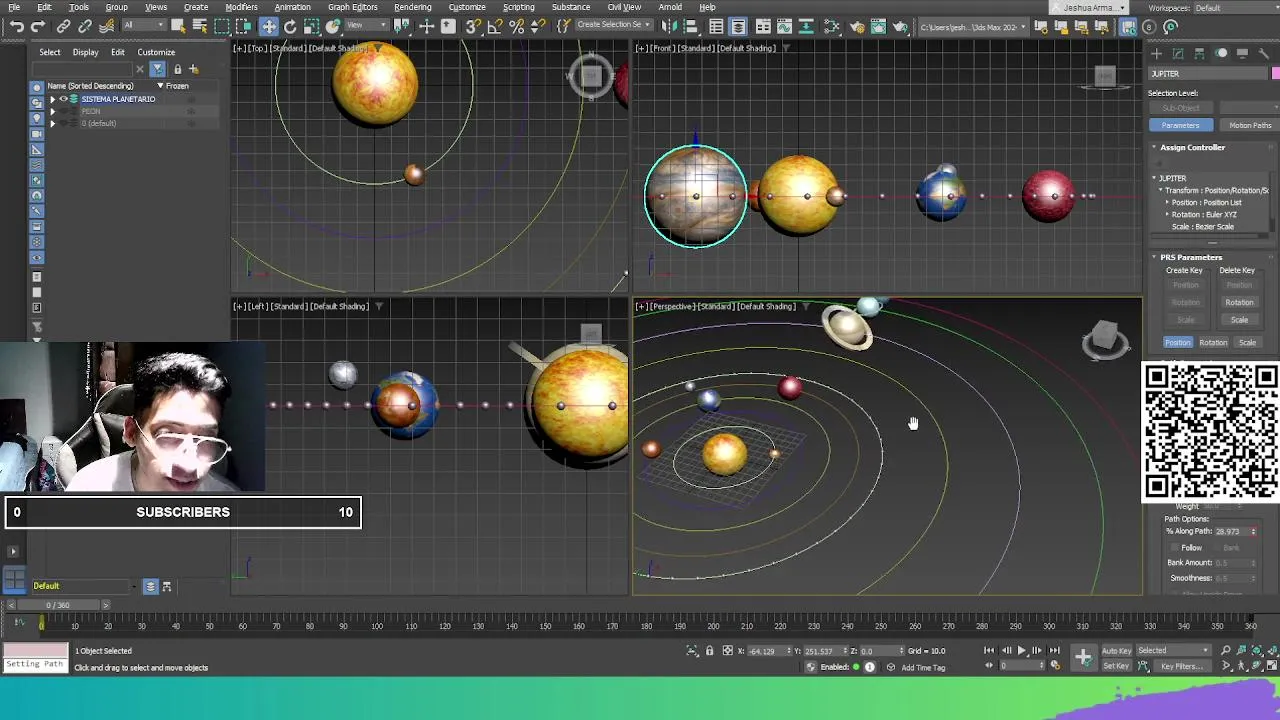This screenshot has width=1280, height=720.
Task: Click the Set Key button
Action: click(1116, 666)
